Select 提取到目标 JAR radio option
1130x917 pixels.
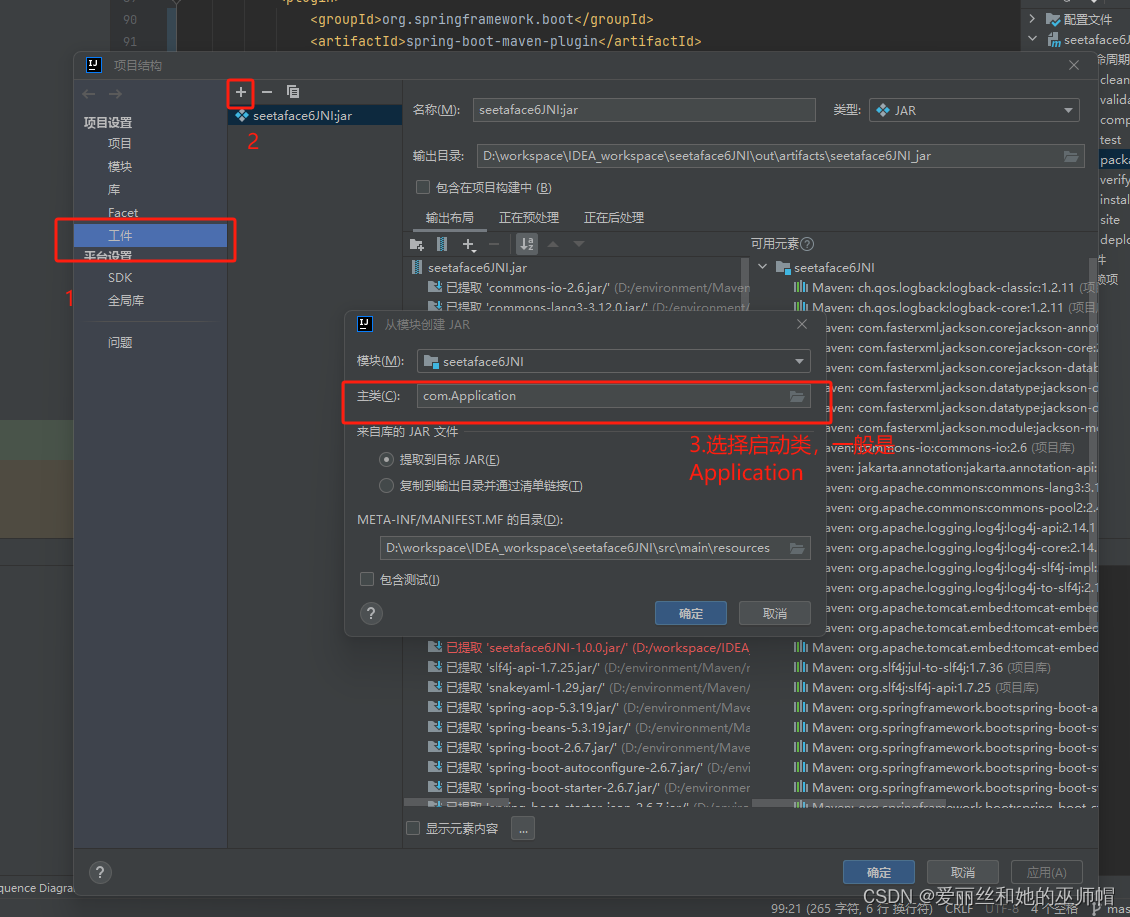tap(386, 460)
